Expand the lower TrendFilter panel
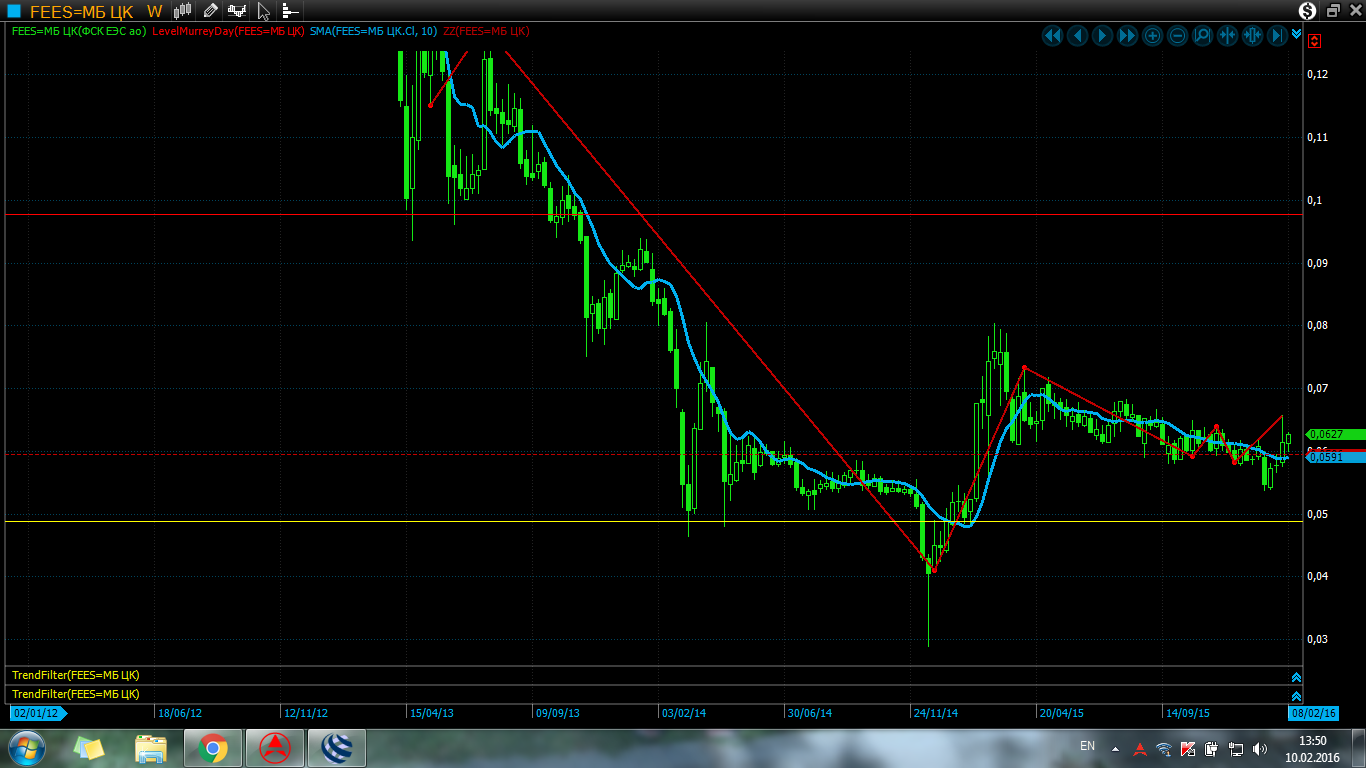Image resolution: width=1366 pixels, height=768 pixels. (1296, 695)
